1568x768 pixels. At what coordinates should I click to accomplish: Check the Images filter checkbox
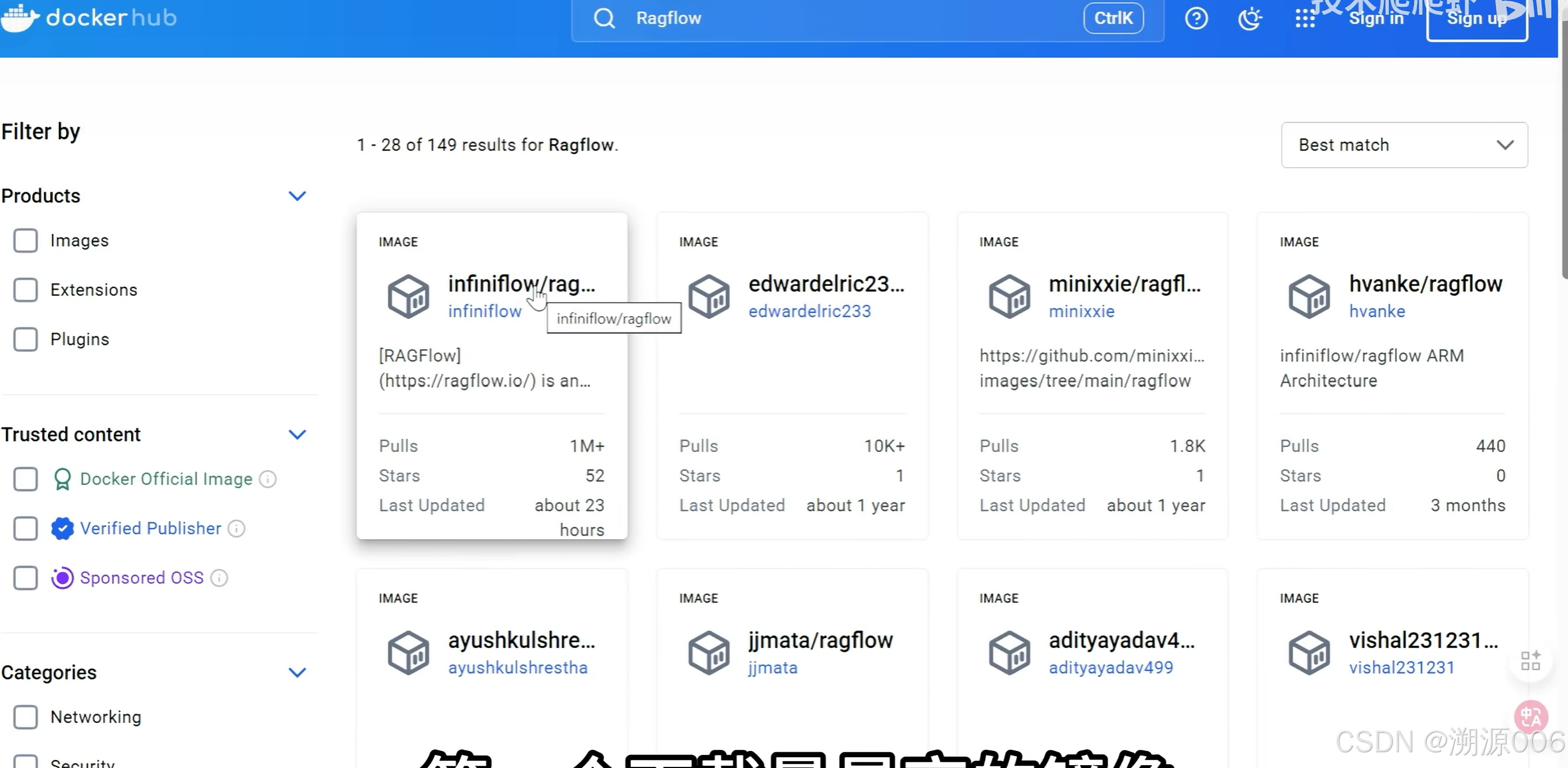coord(25,241)
